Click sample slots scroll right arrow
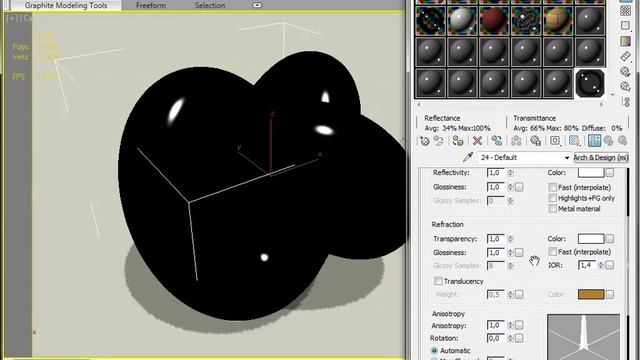 pos(602,104)
